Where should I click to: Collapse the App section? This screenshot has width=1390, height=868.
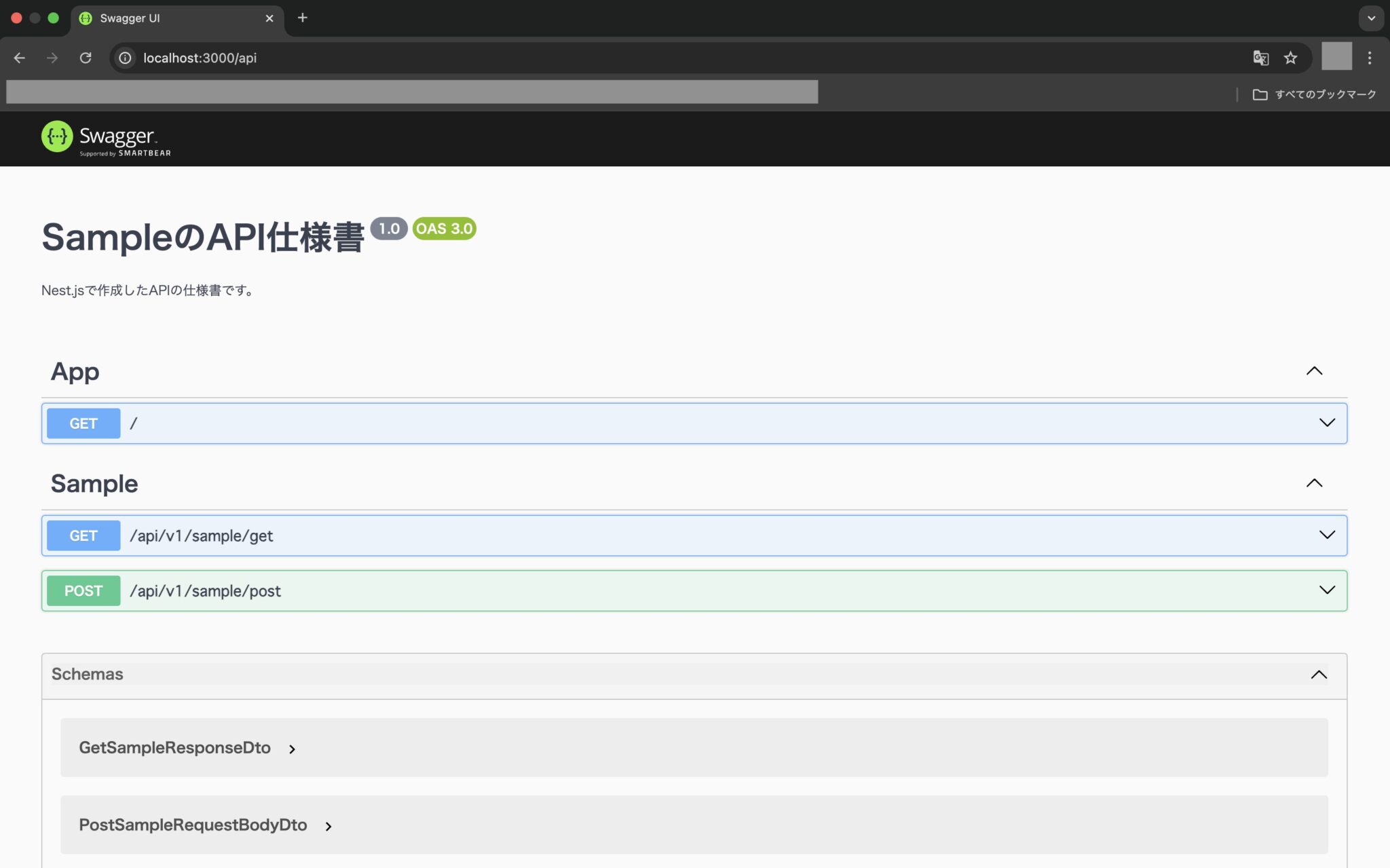(x=1315, y=371)
